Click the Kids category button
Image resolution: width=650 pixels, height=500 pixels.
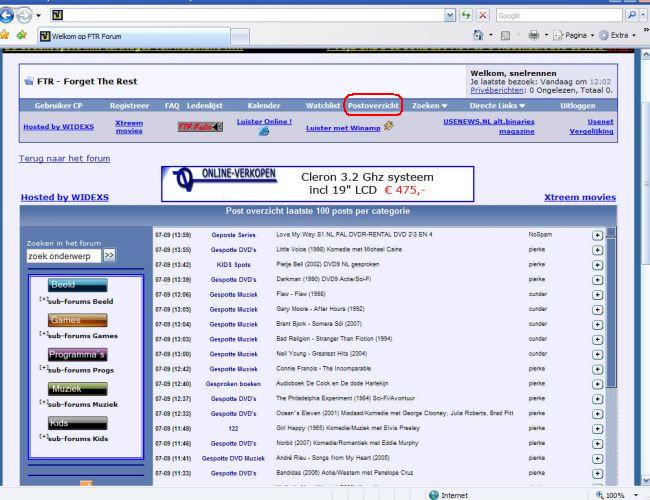(78, 423)
